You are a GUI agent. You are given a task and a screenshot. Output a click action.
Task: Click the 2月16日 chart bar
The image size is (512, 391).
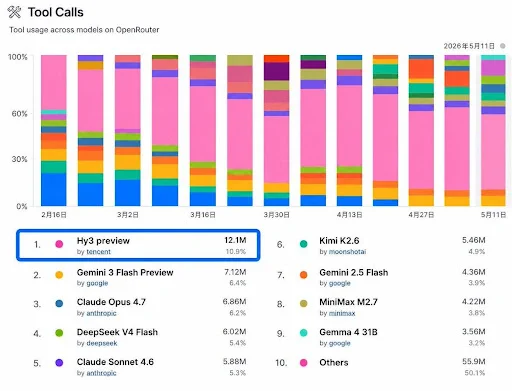(54, 130)
